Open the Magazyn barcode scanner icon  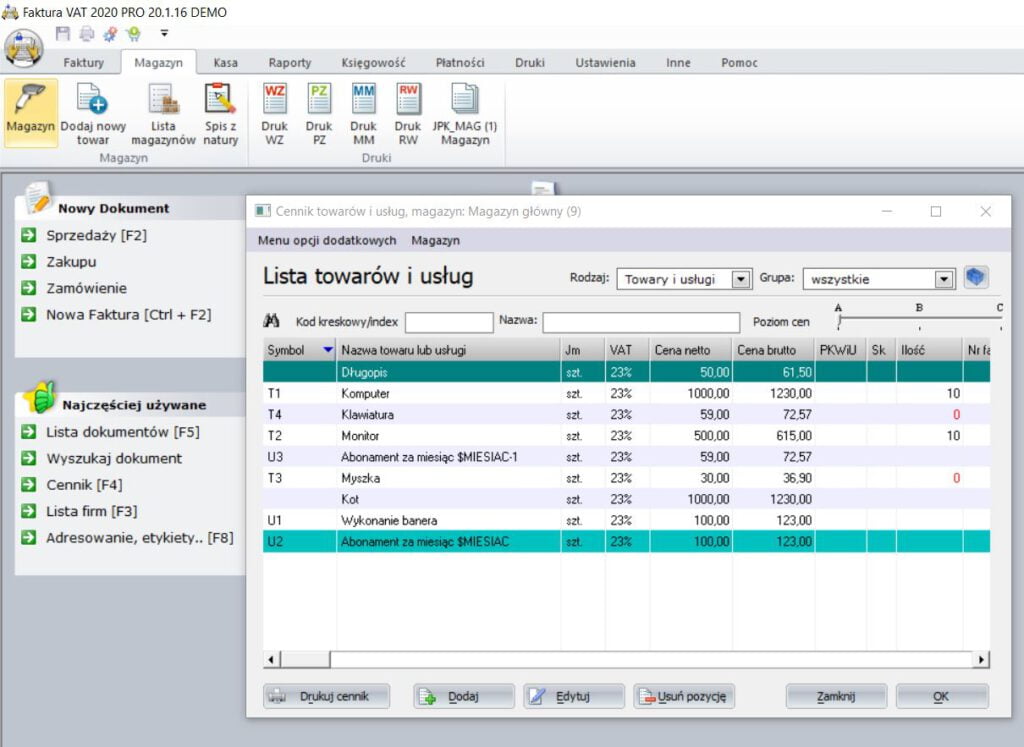pyautogui.click(x=30, y=101)
